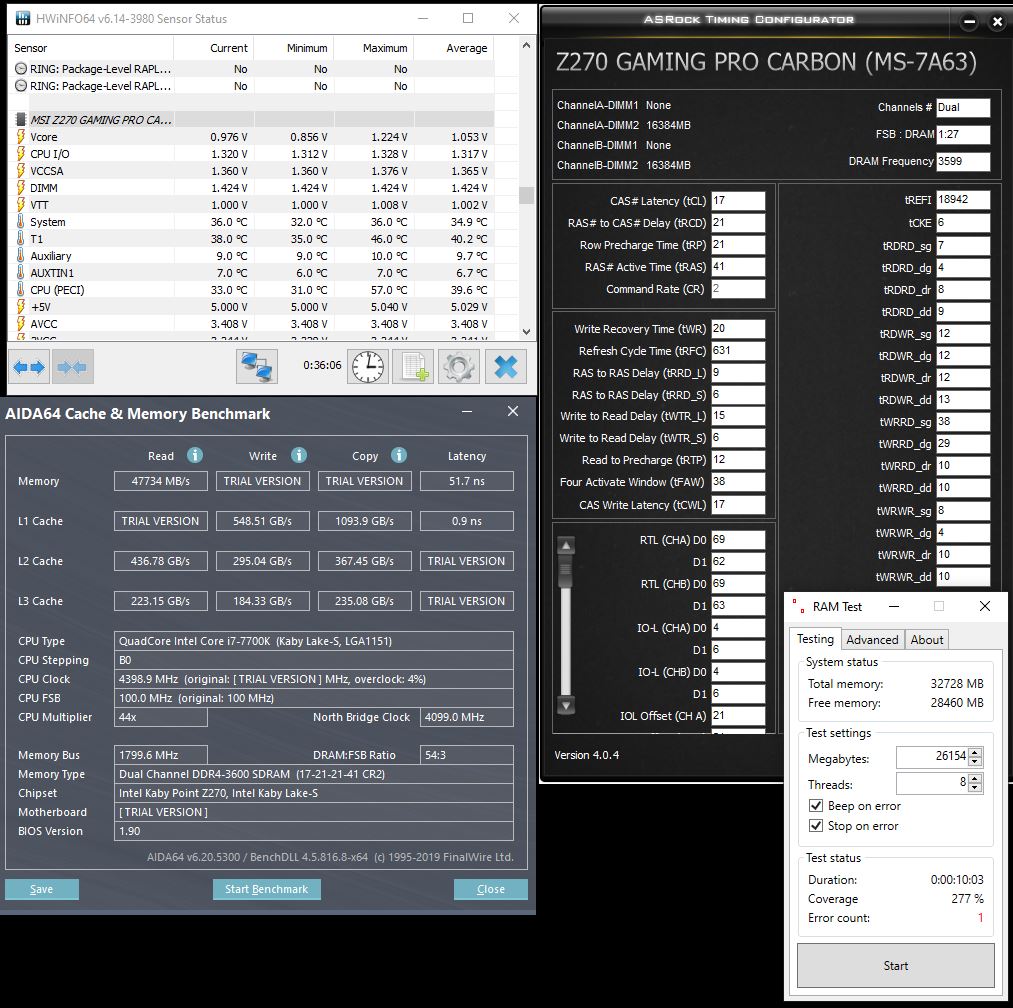Open HWiNFO remote network monitoring icon
Image resolution: width=1013 pixels, height=1008 pixels.
tap(256, 367)
